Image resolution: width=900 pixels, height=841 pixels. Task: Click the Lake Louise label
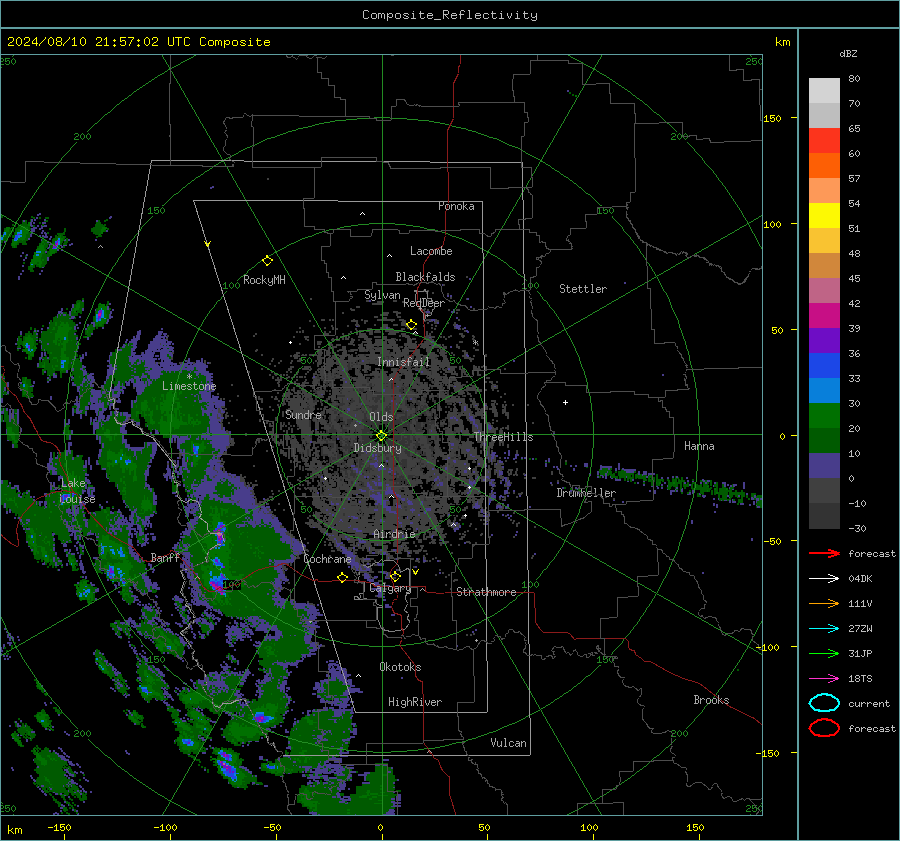pyautogui.click(x=77, y=491)
